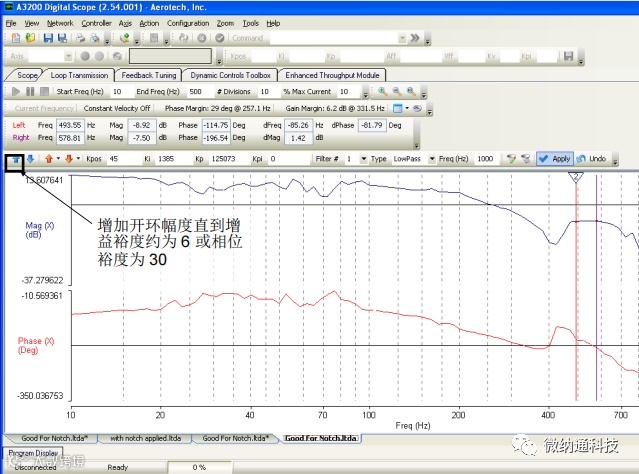The height and width of the screenshot is (474, 639).
Task: Expand dropdown arrow next to orange down arrow
Action: tap(78, 159)
